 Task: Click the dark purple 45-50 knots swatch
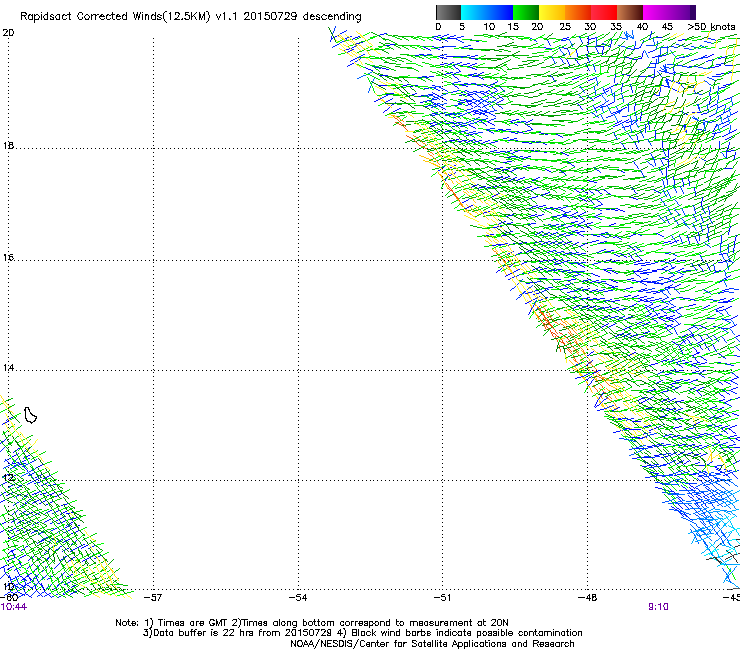pyautogui.click(x=682, y=12)
